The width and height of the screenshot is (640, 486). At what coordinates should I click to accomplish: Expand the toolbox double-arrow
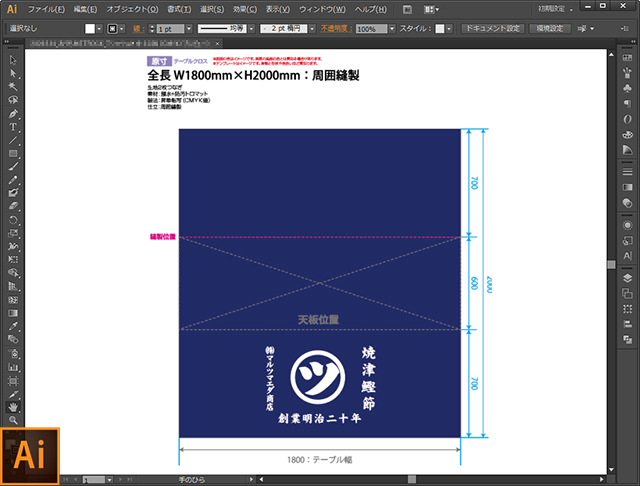pyautogui.click(x=7, y=42)
